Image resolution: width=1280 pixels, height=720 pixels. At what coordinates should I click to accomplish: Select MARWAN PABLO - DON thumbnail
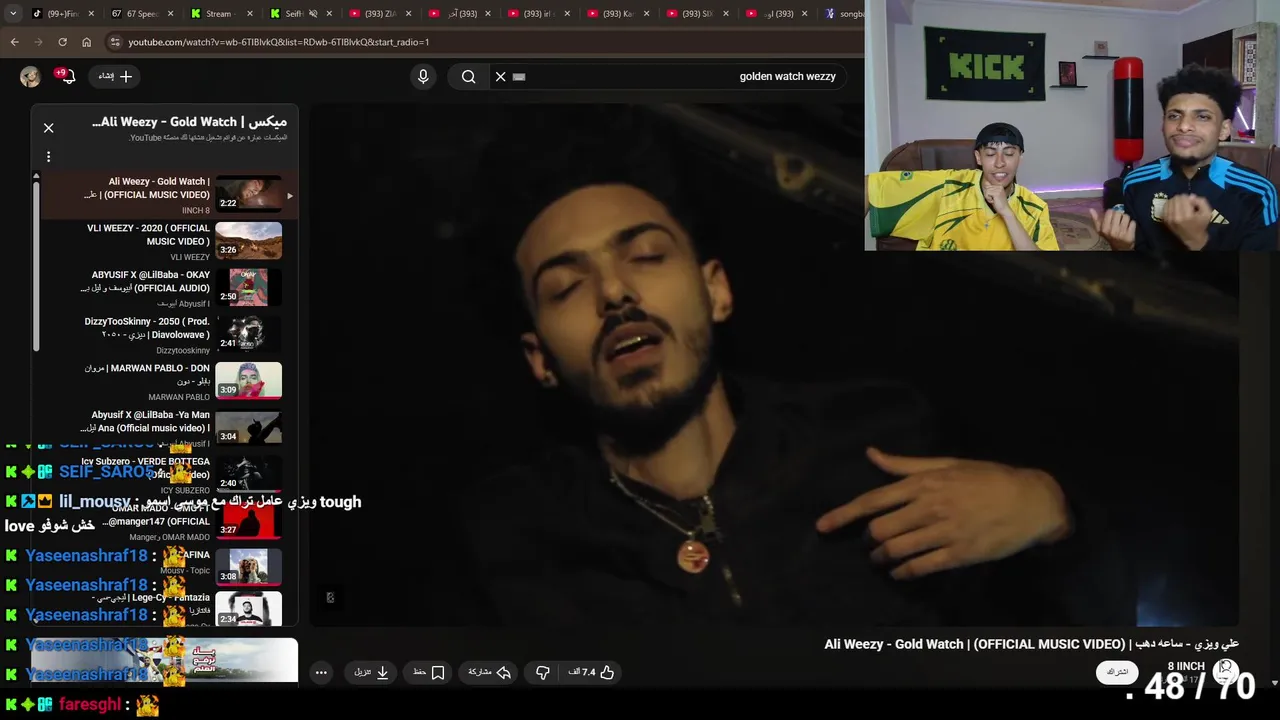tap(249, 381)
